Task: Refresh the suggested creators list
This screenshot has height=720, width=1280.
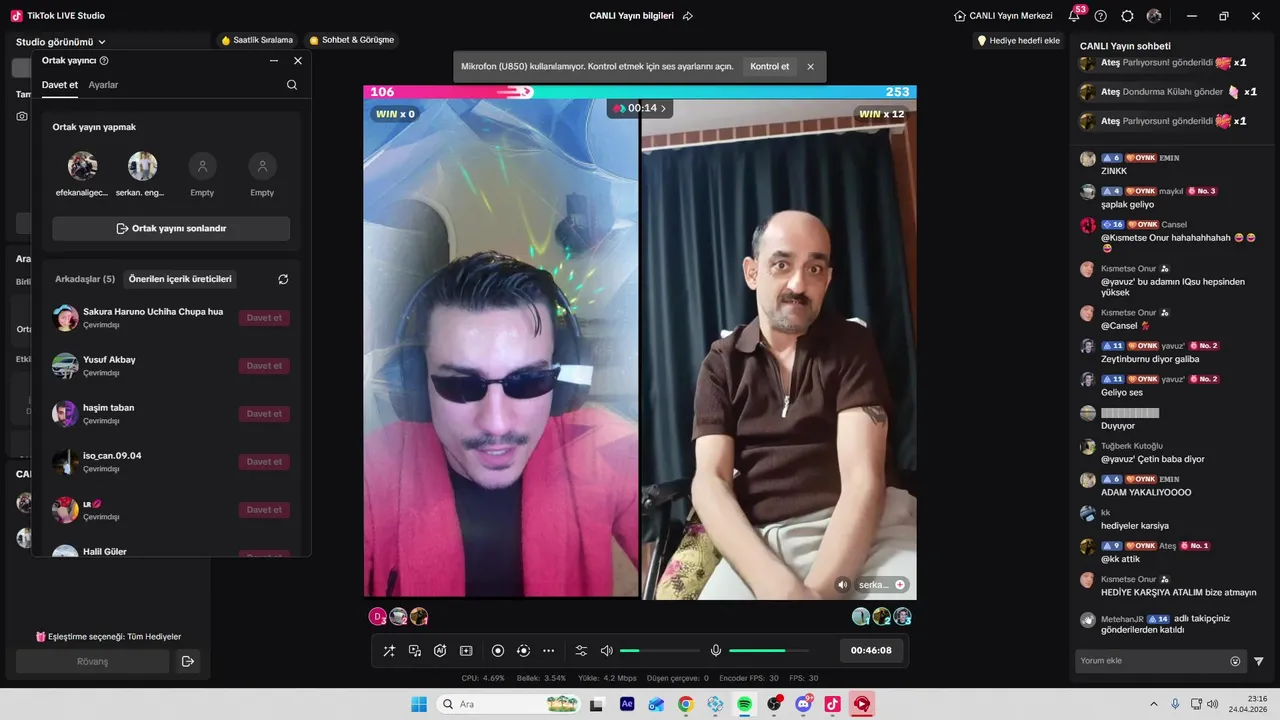Action: coord(283,279)
